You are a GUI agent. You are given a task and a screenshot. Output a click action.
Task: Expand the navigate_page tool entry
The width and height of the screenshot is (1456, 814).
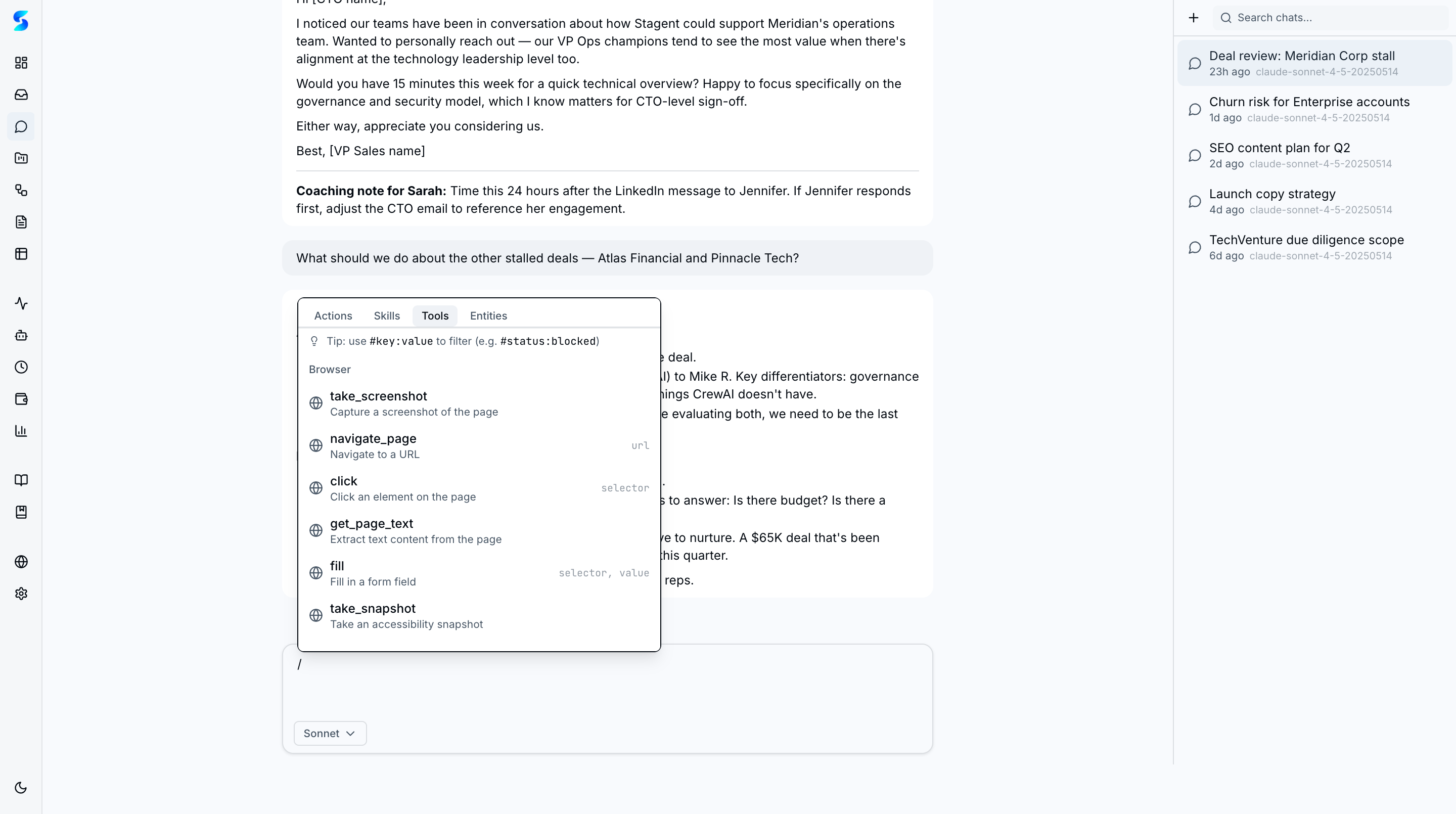[373, 445]
